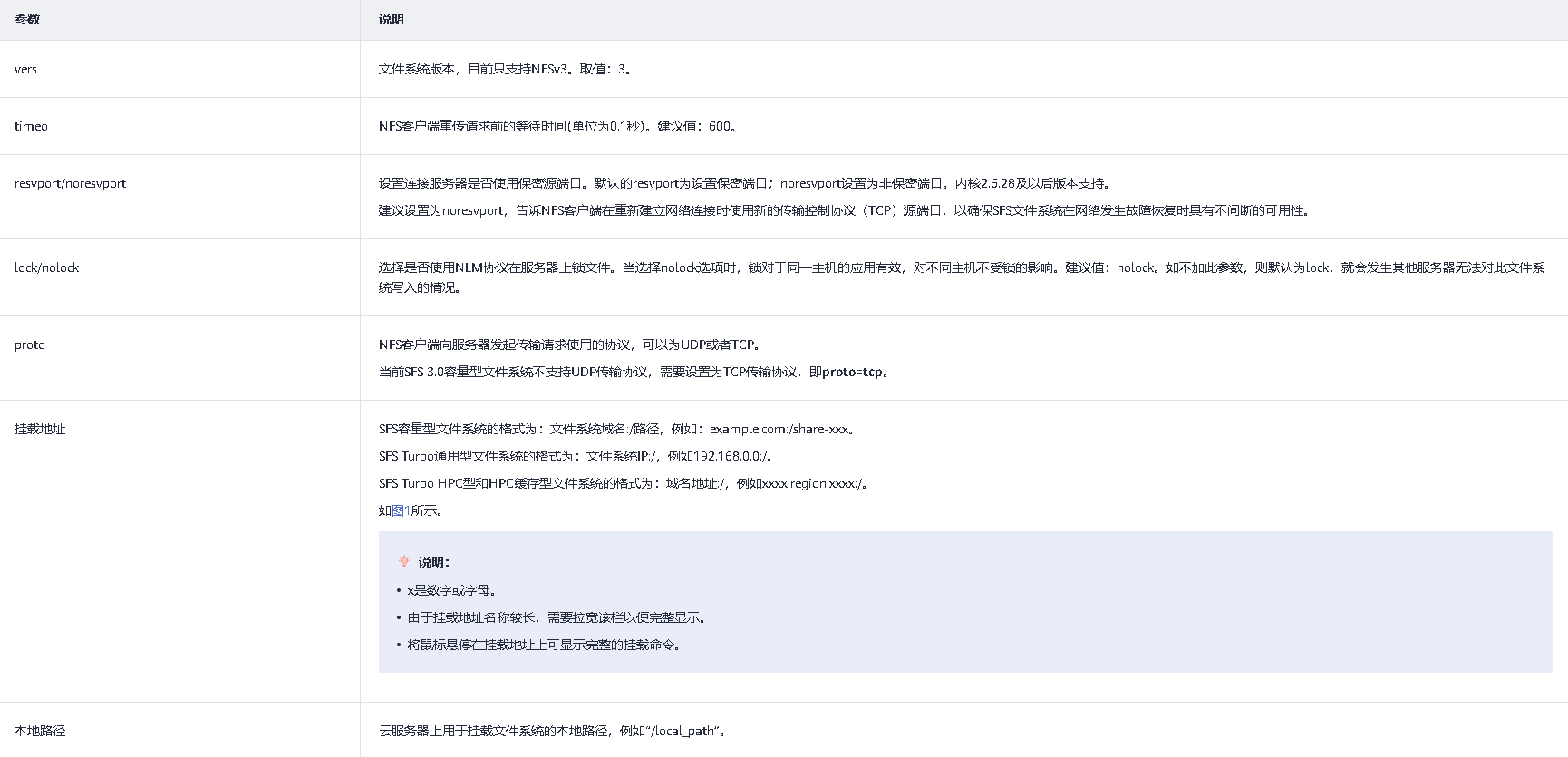Click the bullet 由于挂载地址名称较长
This screenshot has width=1568, height=757.
click(x=557, y=617)
